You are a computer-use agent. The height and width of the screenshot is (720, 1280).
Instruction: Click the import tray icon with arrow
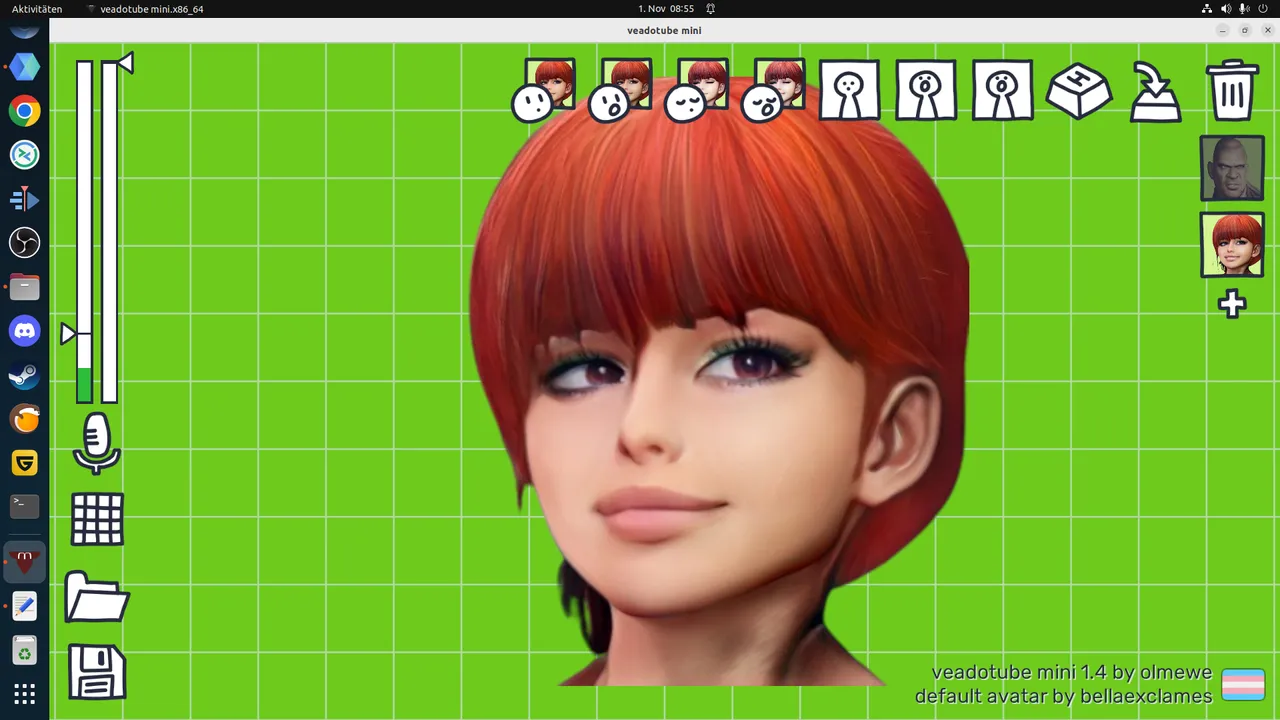1155,92
